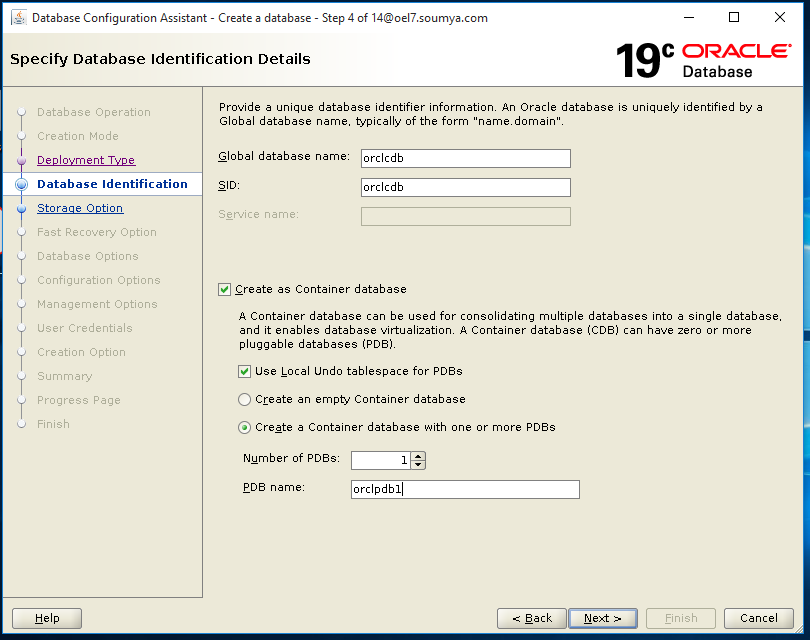
Task: Click the Cancel button
Action: tap(758, 618)
